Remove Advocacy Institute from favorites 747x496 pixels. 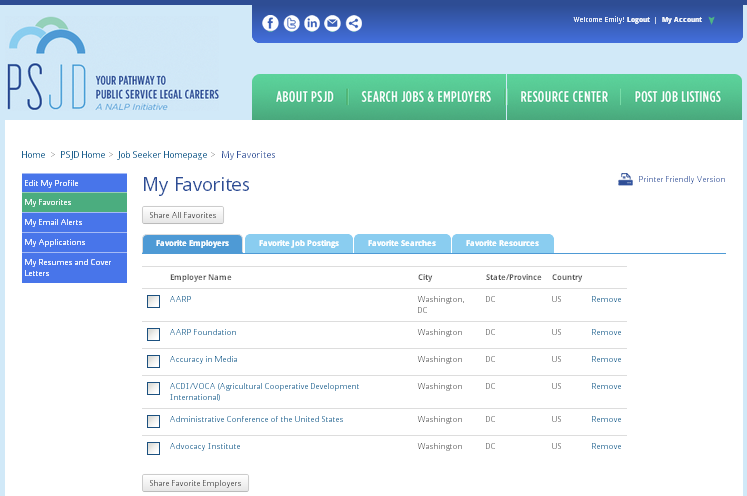click(x=606, y=446)
